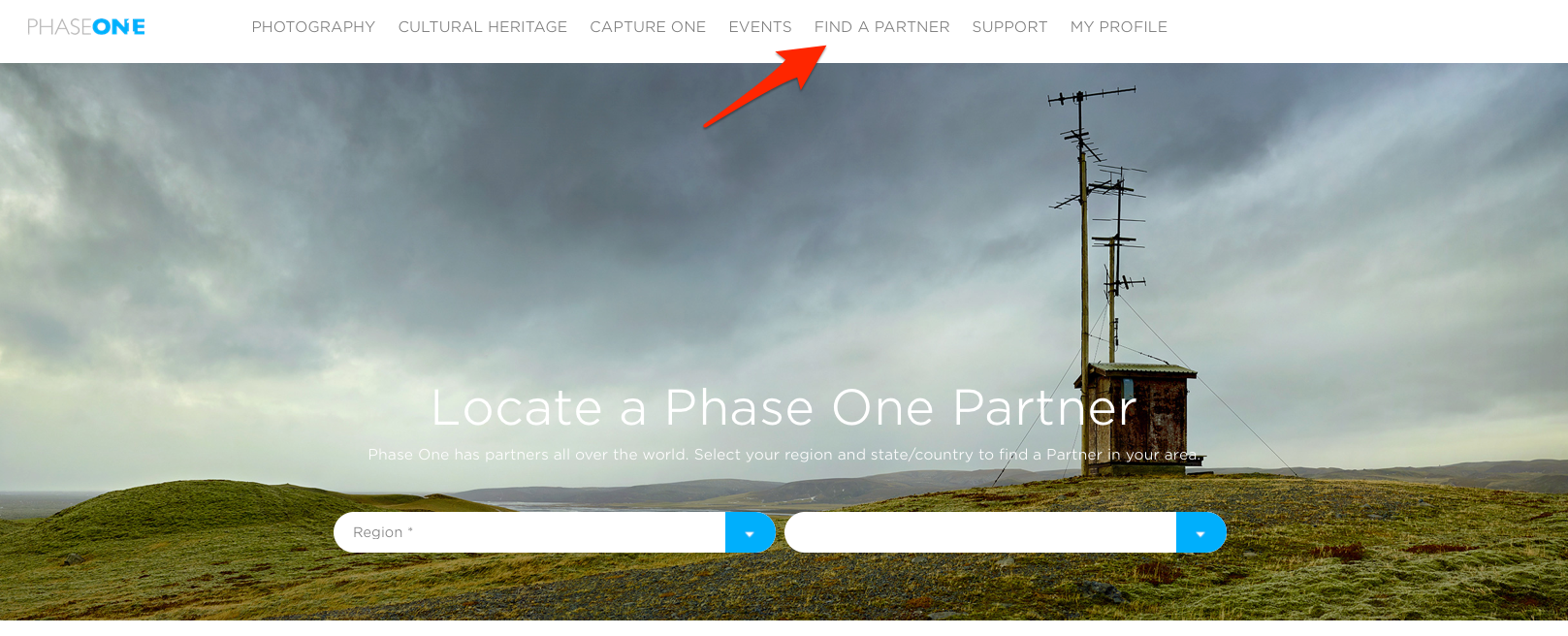Go to My Profile
1568x636 pixels.
pos(1119,27)
